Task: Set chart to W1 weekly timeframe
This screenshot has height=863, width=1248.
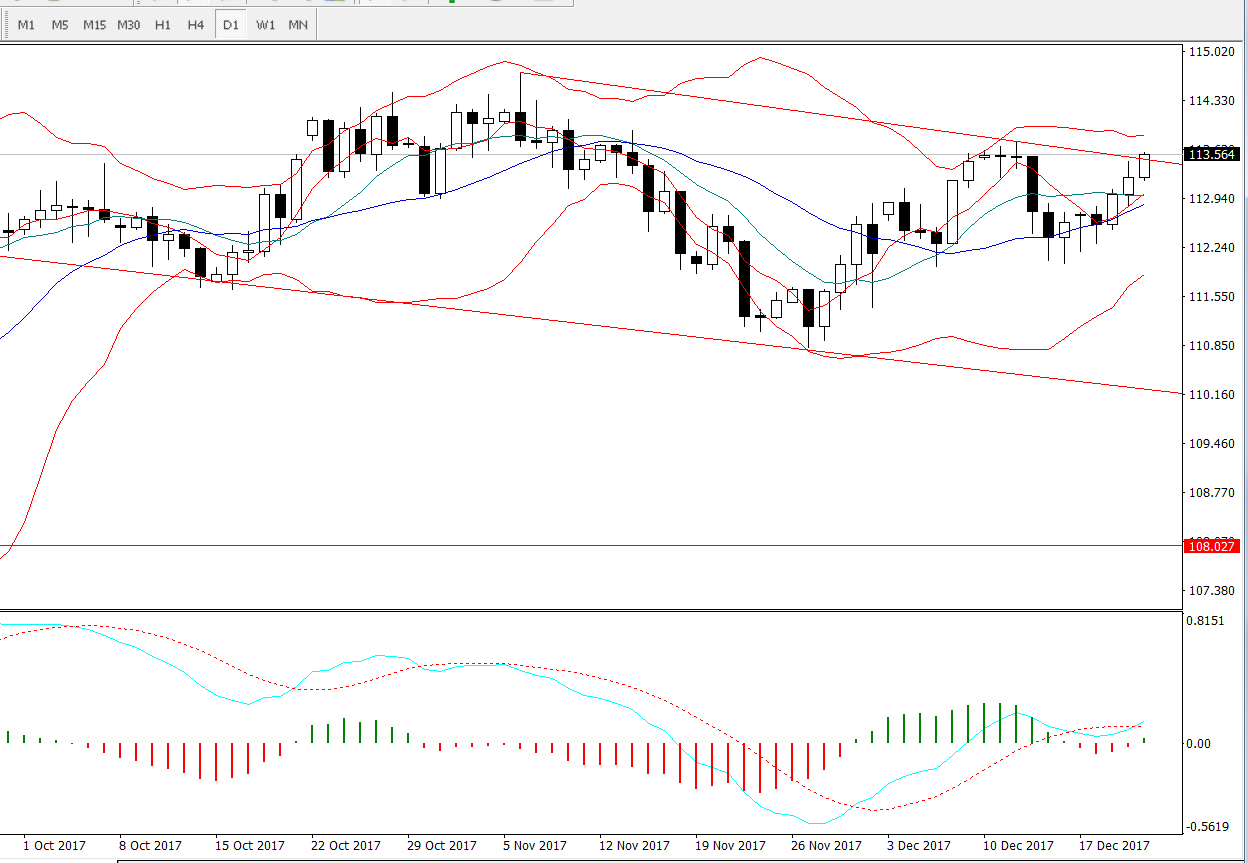Action: tap(265, 25)
